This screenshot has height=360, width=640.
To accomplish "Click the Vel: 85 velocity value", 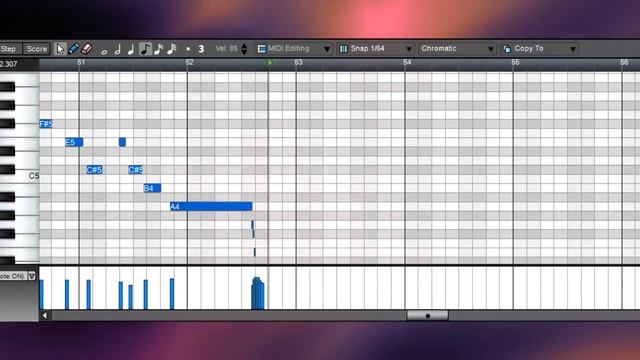I will point(227,49).
